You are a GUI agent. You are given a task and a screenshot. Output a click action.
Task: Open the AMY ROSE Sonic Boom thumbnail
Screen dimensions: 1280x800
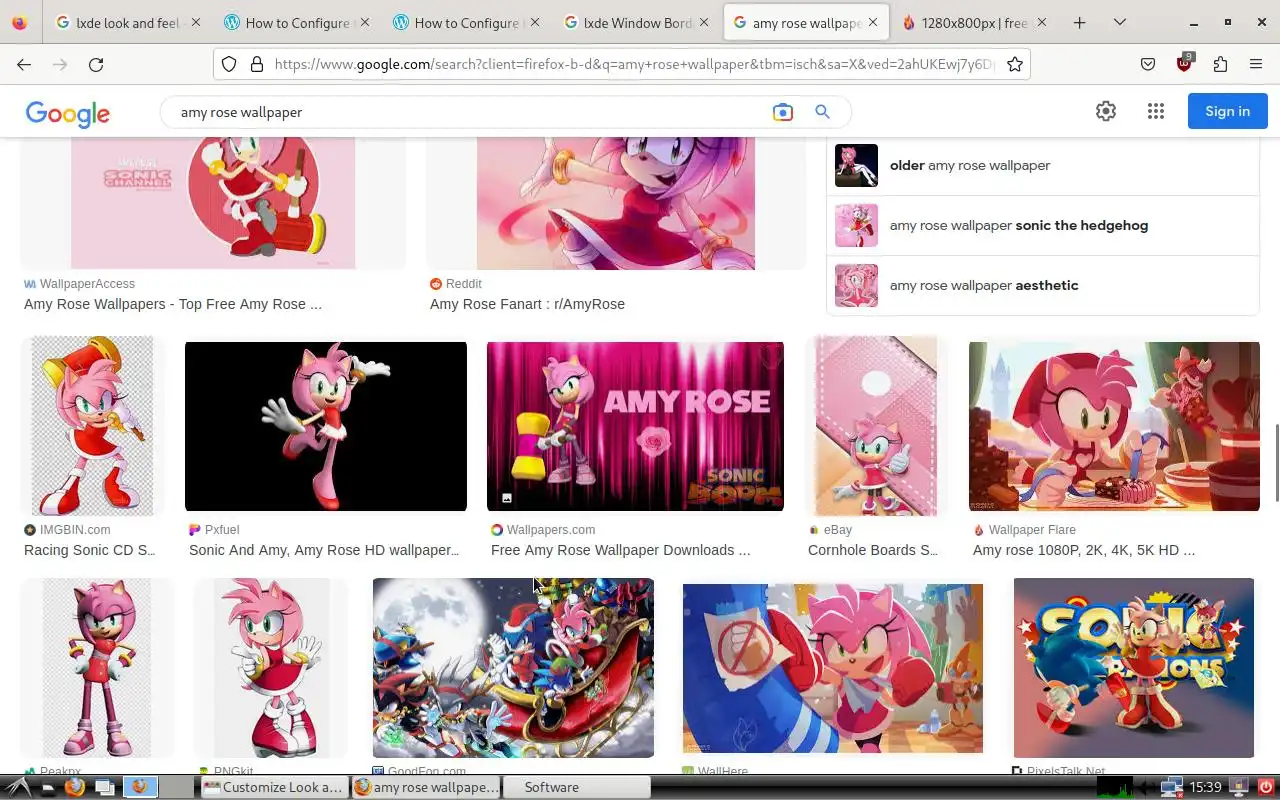pyautogui.click(x=635, y=426)
